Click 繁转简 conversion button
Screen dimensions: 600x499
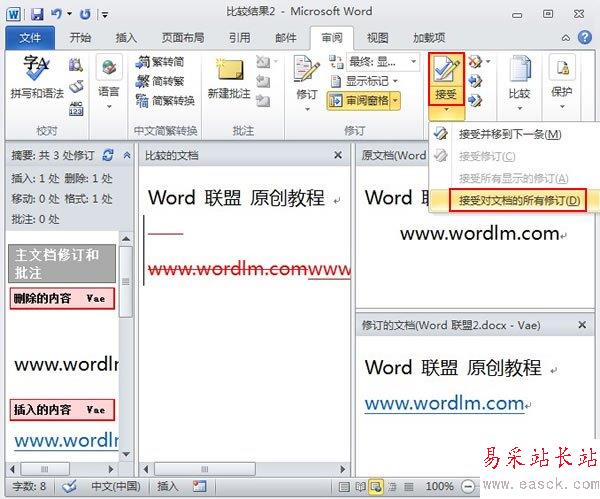point(160,62)
